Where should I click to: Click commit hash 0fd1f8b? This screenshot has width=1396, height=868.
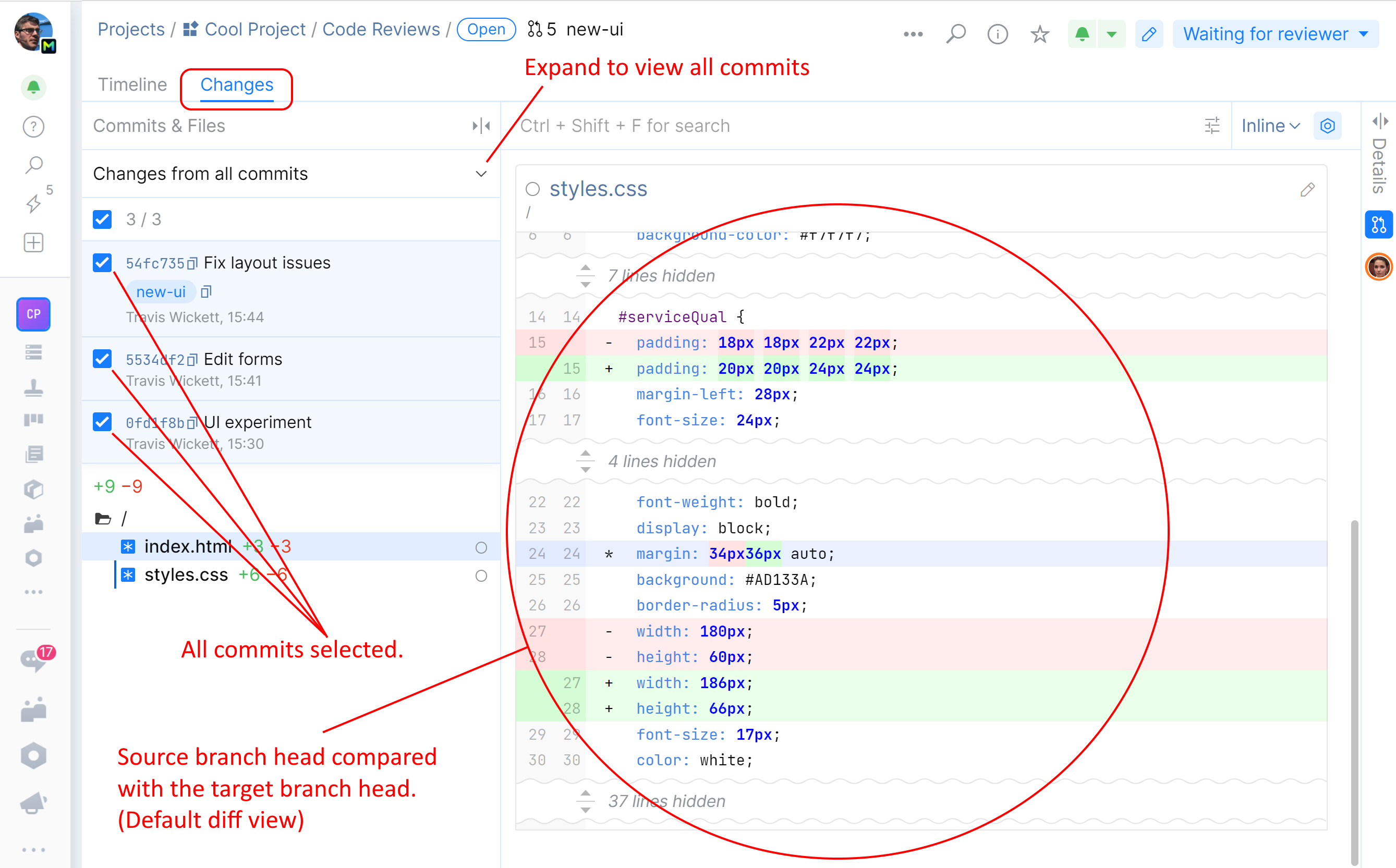tap(154, 423)
